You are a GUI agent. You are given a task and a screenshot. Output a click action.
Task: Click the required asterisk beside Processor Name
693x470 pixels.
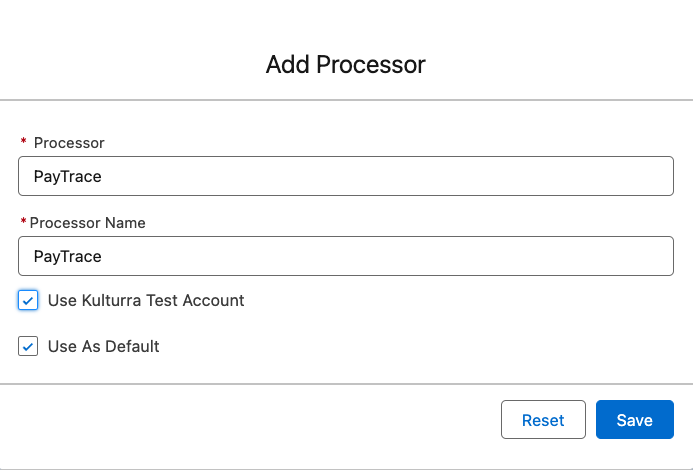(x=23, y=223)
